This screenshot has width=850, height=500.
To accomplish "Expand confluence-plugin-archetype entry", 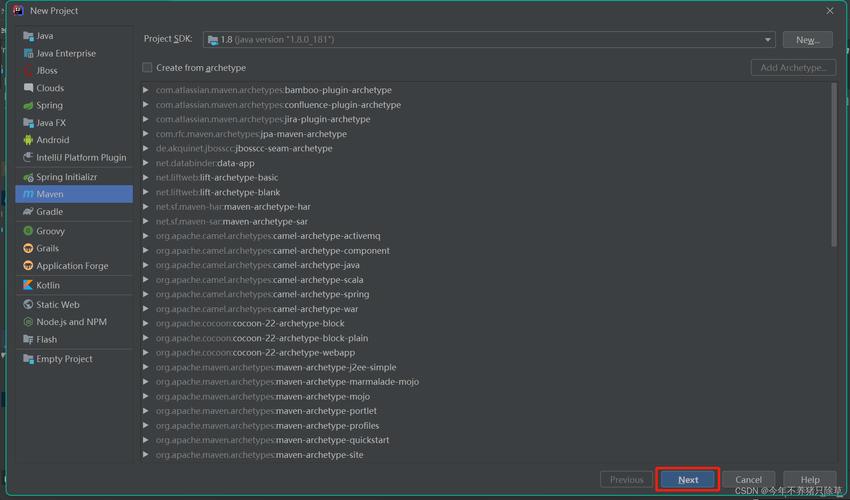I will pyautogui.click(x=145, y=104).
